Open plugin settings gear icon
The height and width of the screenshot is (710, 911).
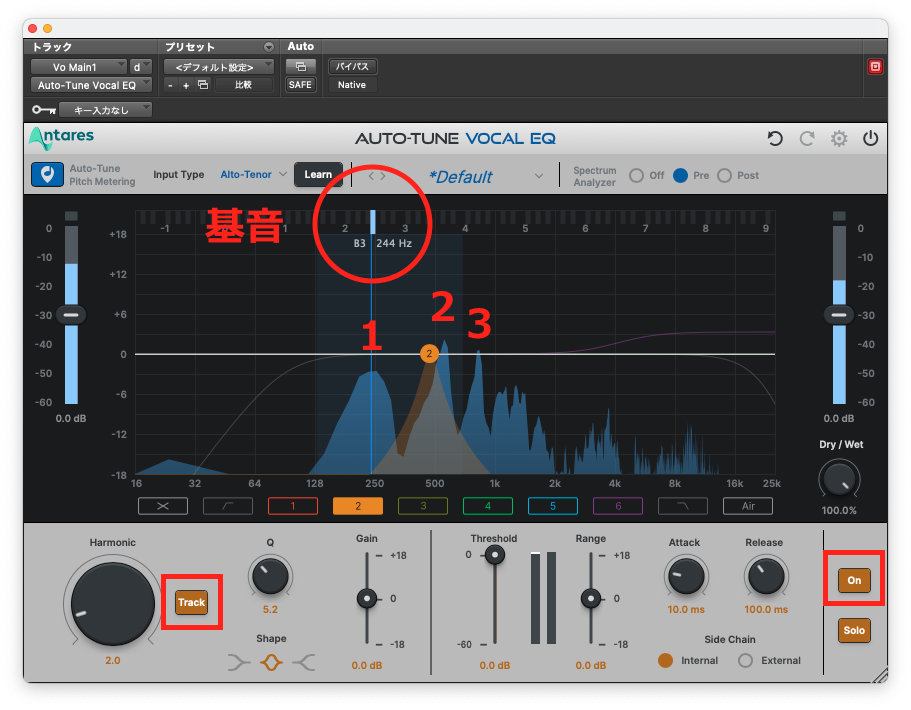coord(839,139)
